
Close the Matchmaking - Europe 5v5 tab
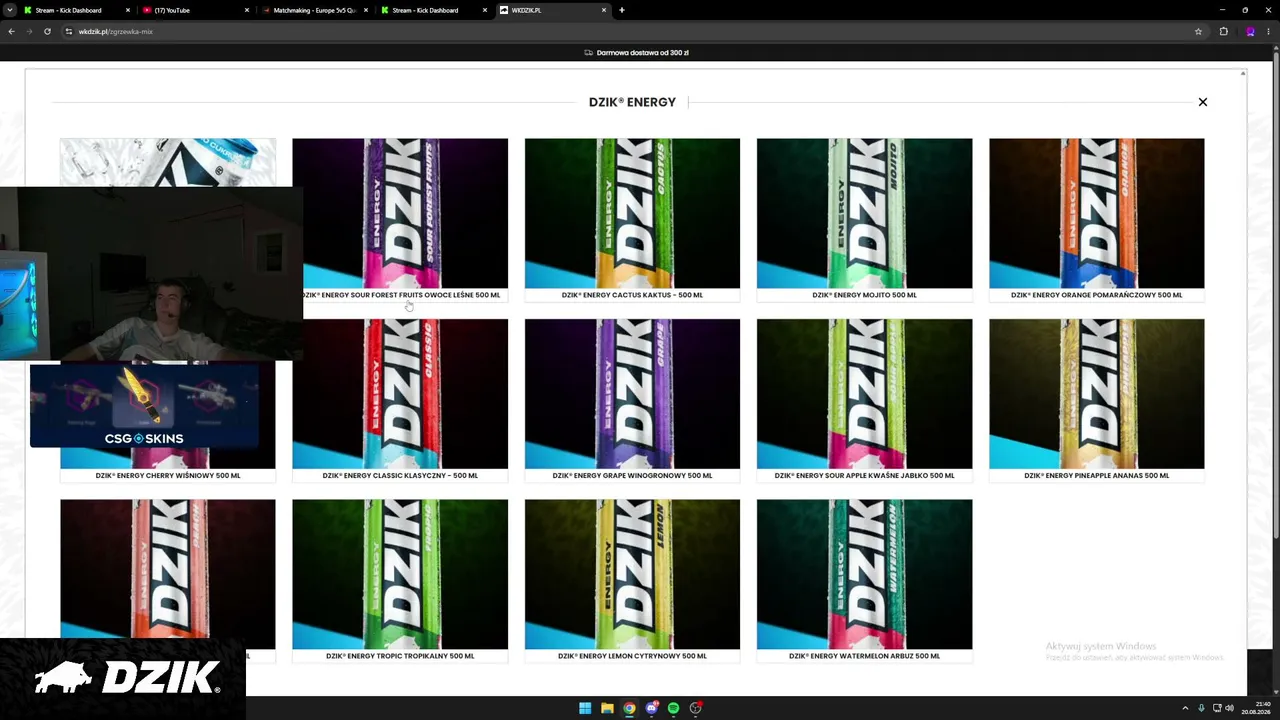[x=366, y=10]
